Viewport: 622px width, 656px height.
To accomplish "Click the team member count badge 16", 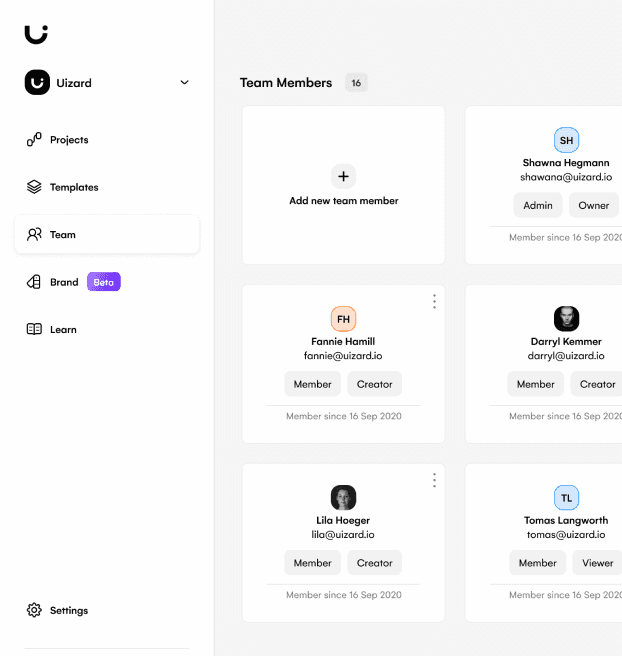I will [356, 83].
